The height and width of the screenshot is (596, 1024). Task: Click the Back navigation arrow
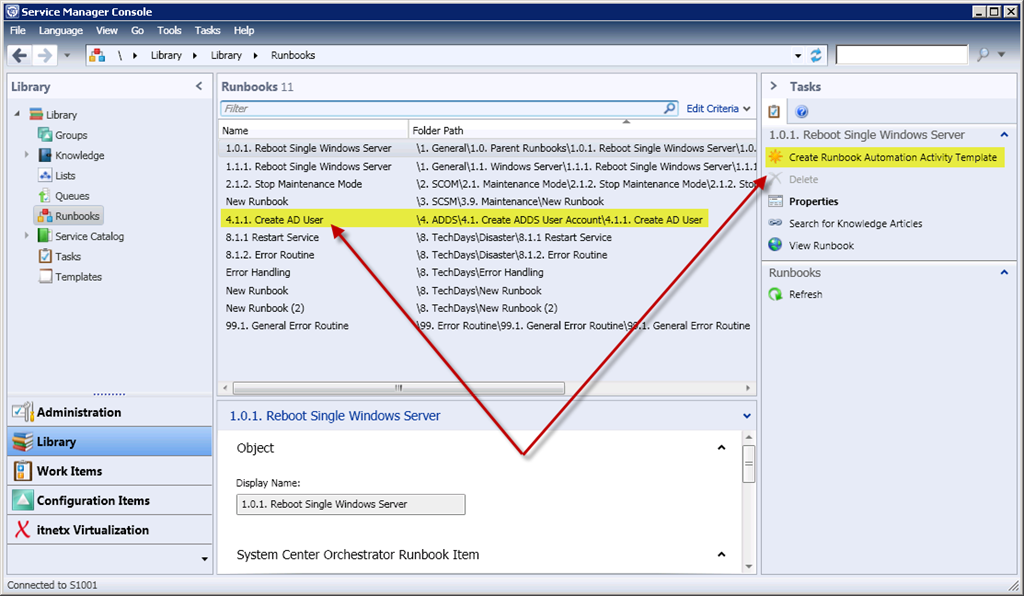[x=20, y=55]
